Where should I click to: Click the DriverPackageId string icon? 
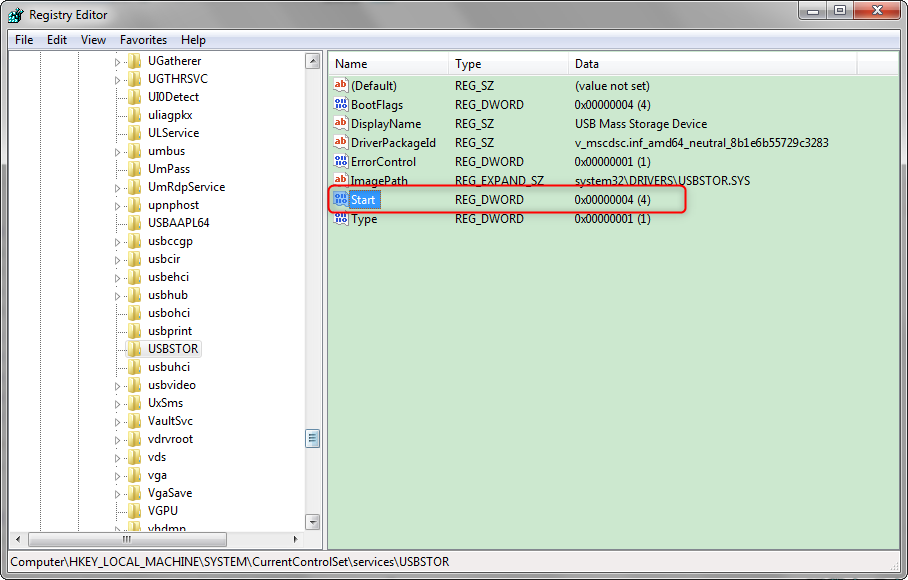340,143
